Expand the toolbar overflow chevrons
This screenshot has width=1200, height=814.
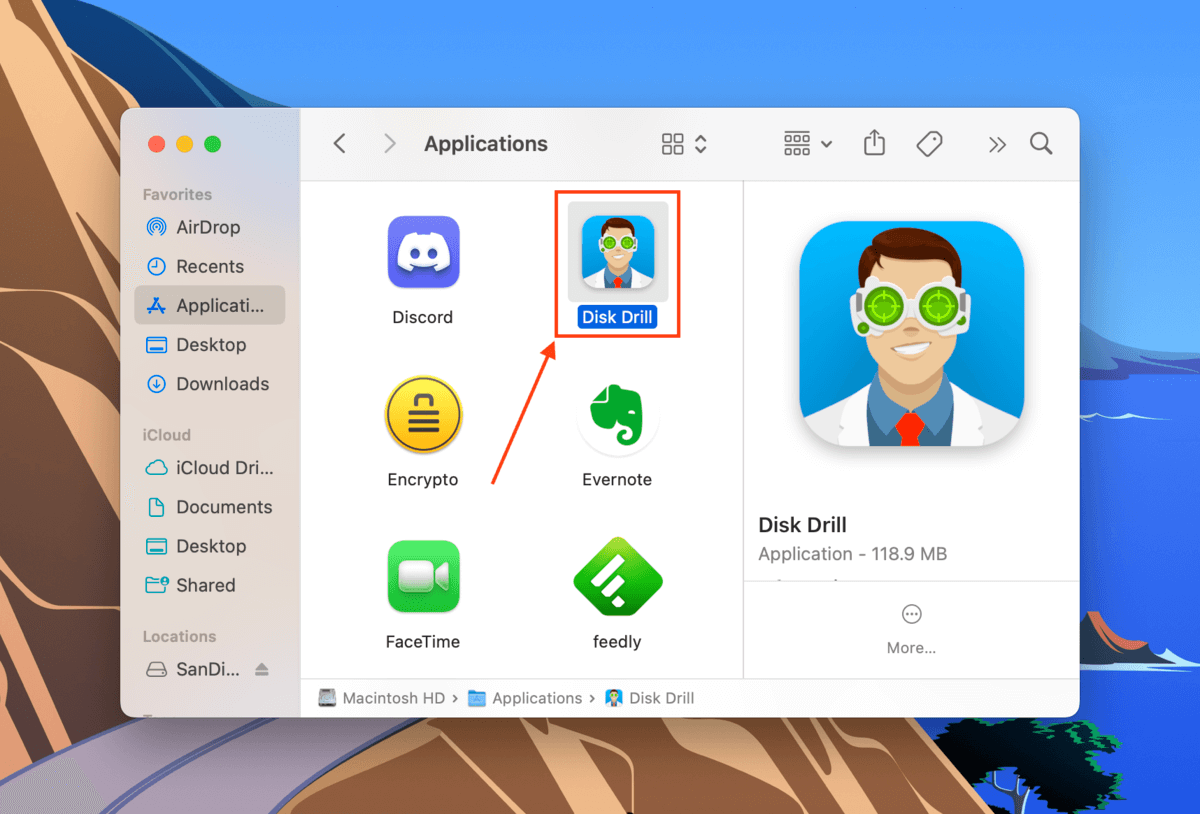pyautogui.click(x=996, y=144)
